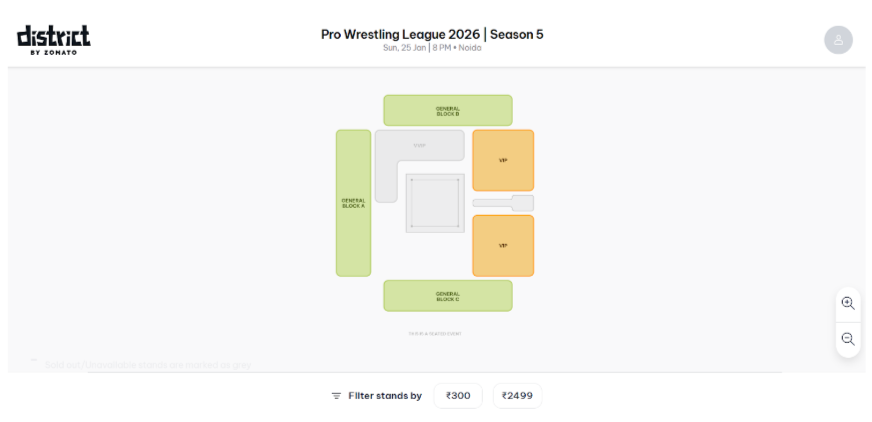Click the District by Zomato logo
Image resolution: width=872 pixels, height=422 pixels.
pos(54,39)
